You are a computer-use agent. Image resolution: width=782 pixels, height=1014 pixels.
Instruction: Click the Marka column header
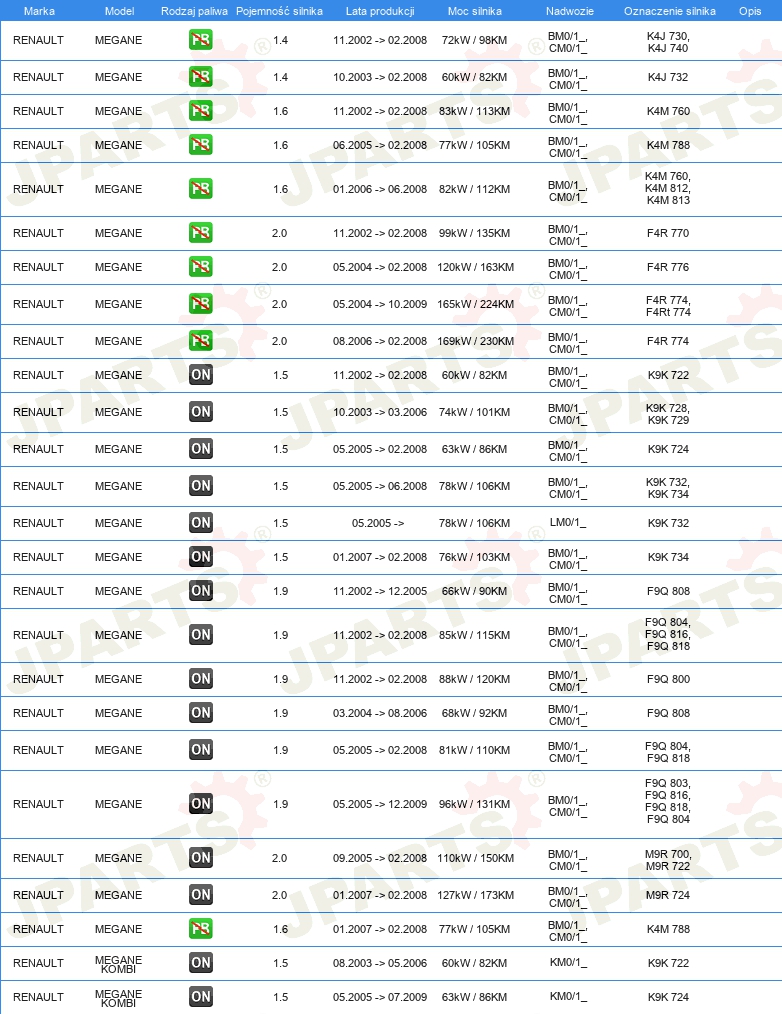pyautogui.click(x=39, y=11)
